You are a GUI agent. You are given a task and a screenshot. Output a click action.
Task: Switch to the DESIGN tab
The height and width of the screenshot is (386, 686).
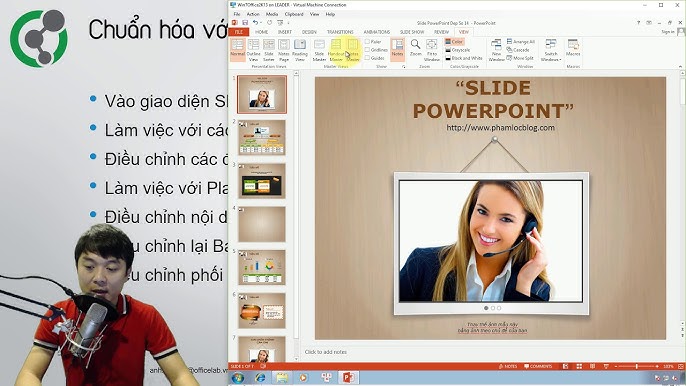tap(309, 32)
